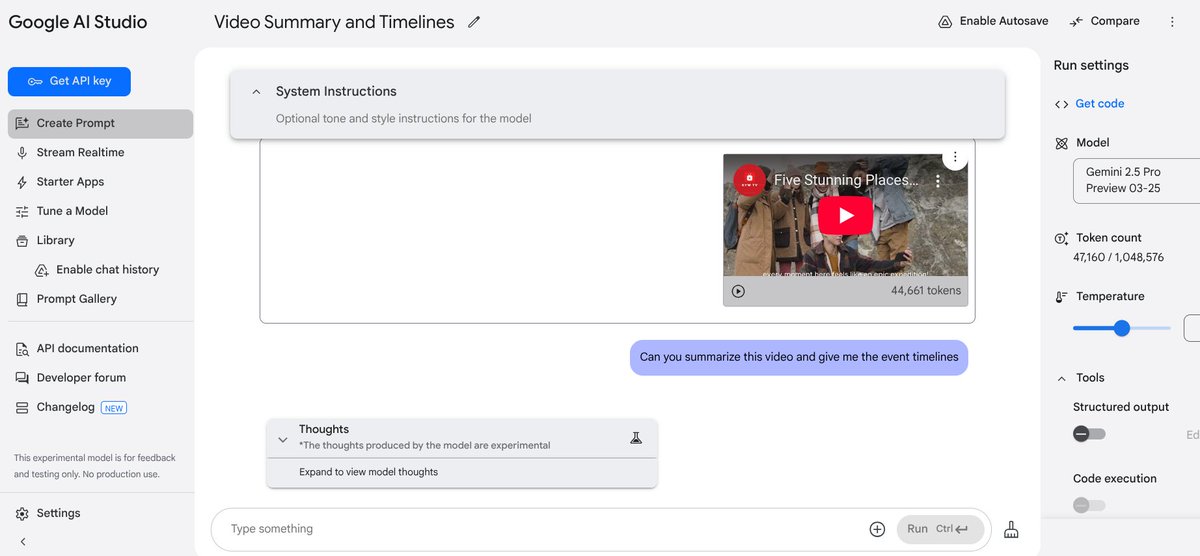Click the small play circle by token count
The height and width of the screenshot is (556, 1200).
pos(738,291)
